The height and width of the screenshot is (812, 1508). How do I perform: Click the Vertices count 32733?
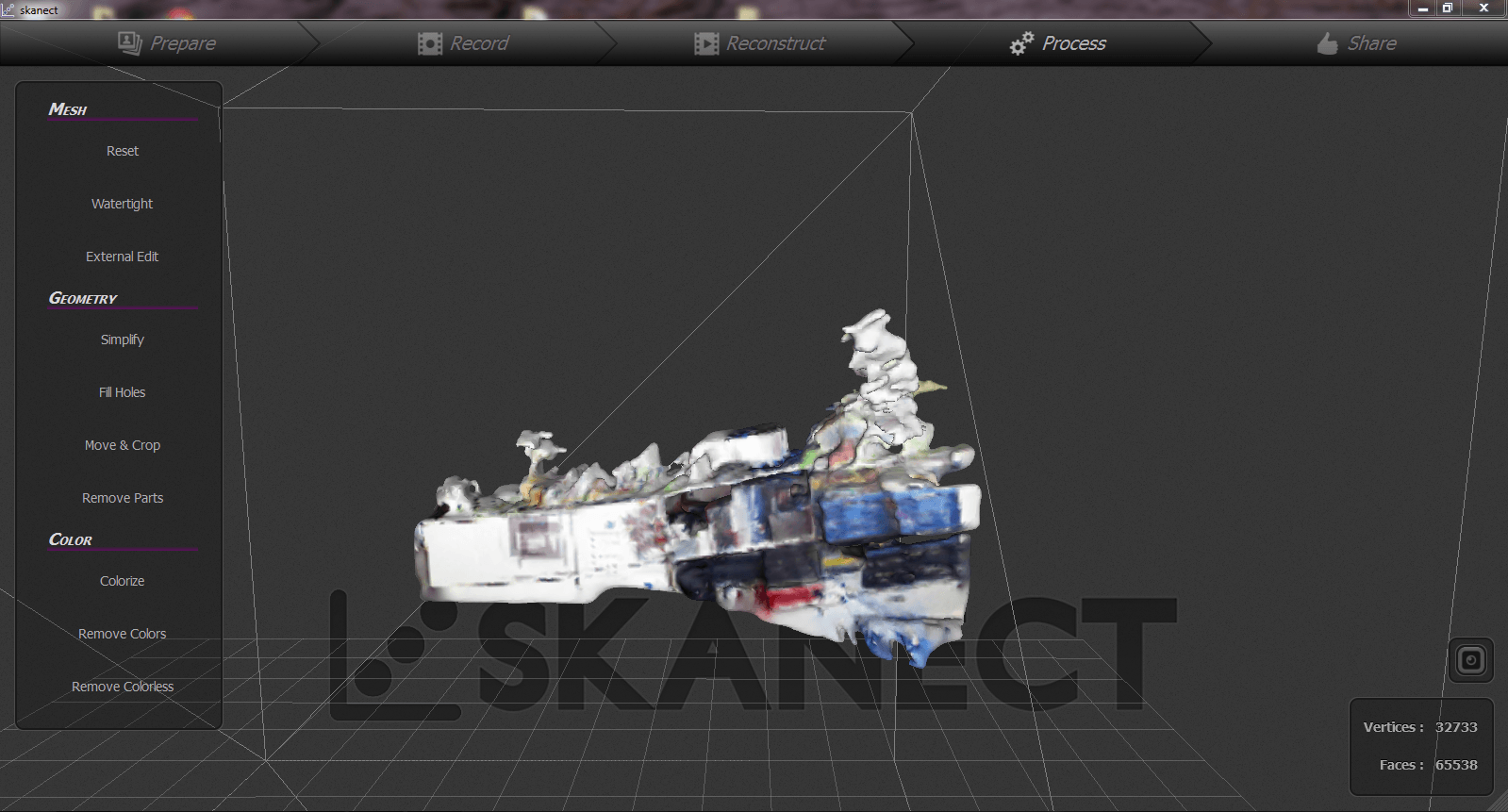1456,727
